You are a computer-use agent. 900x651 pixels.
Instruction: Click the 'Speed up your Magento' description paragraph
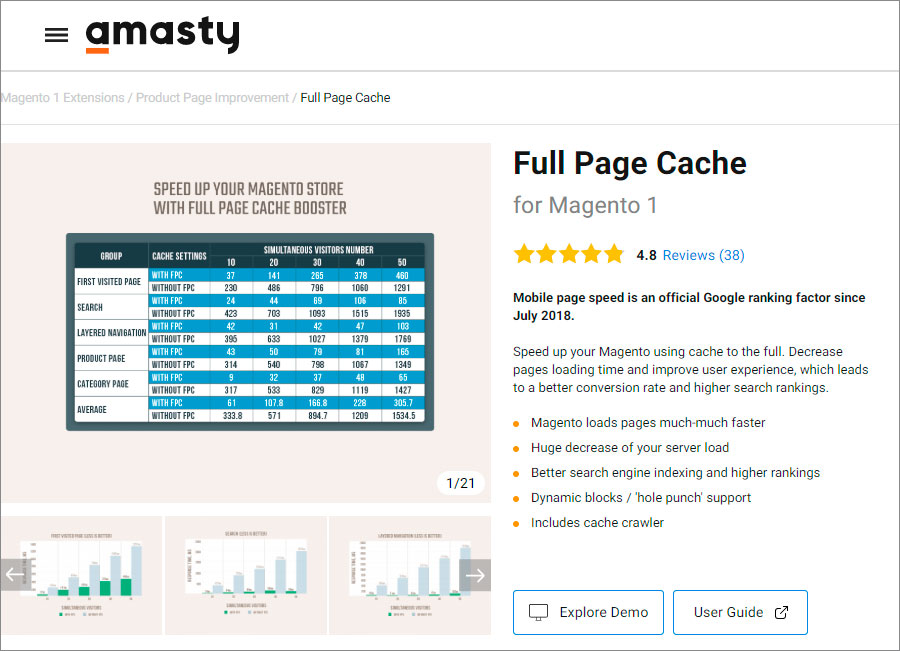click(690, 370)
